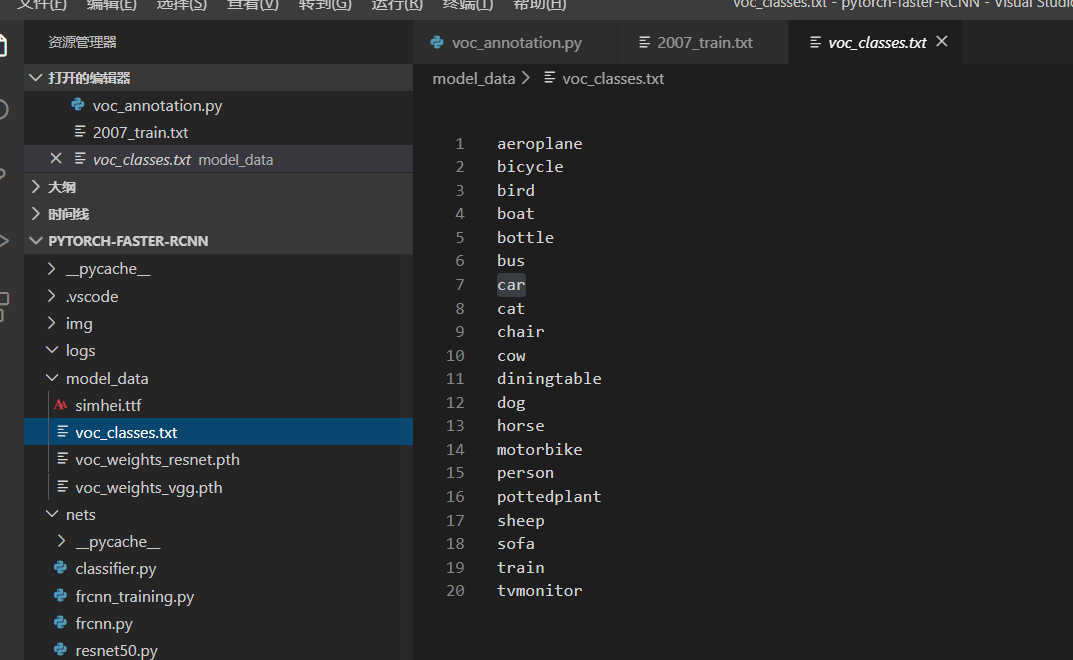Click model_data in the breadcrumb path
This screenshot has height=660, width=1073.
[x=474, y=79]
